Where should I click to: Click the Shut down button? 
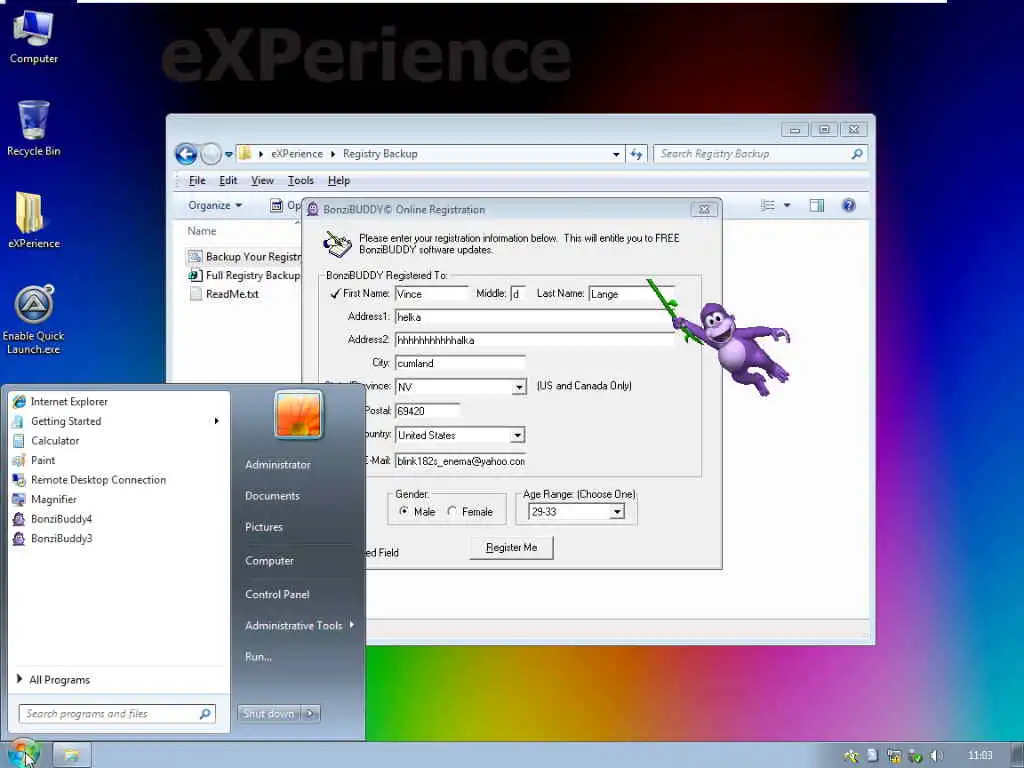click(x=268, y=714)
